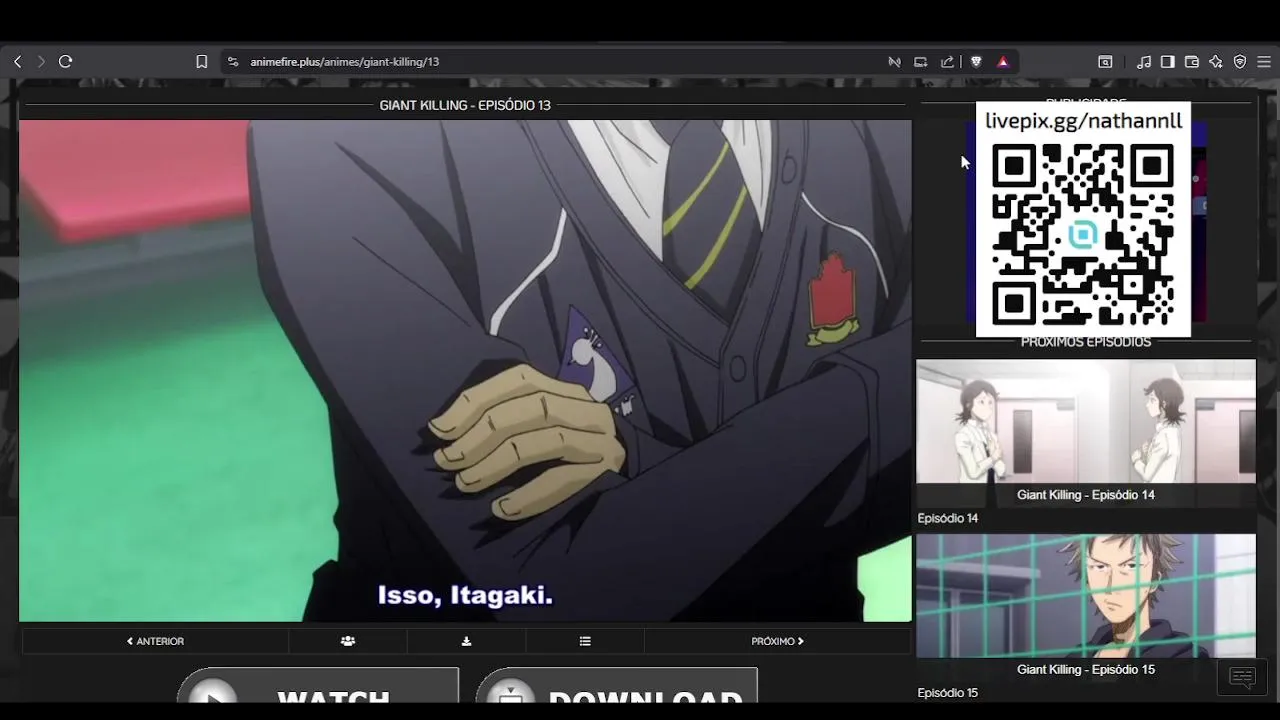1280x720 pixels.
Task: Share this page via the share icon
Action: (948, 62)
